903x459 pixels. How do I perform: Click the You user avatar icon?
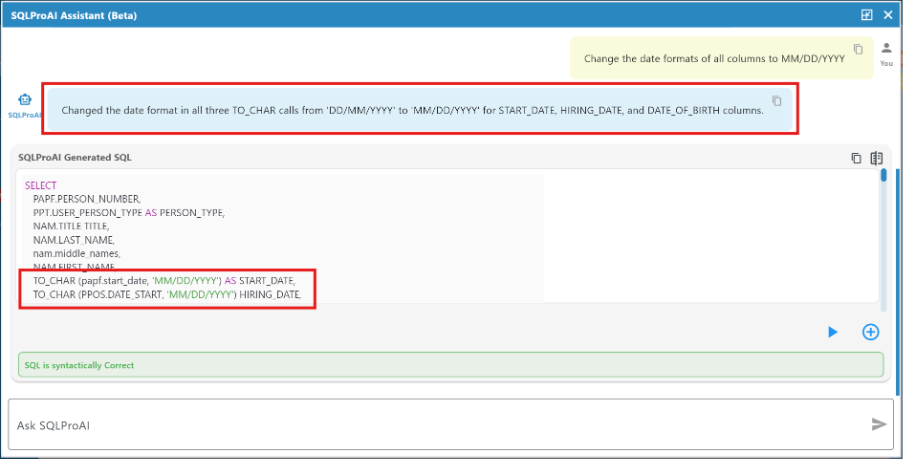[x=886, y=48]
